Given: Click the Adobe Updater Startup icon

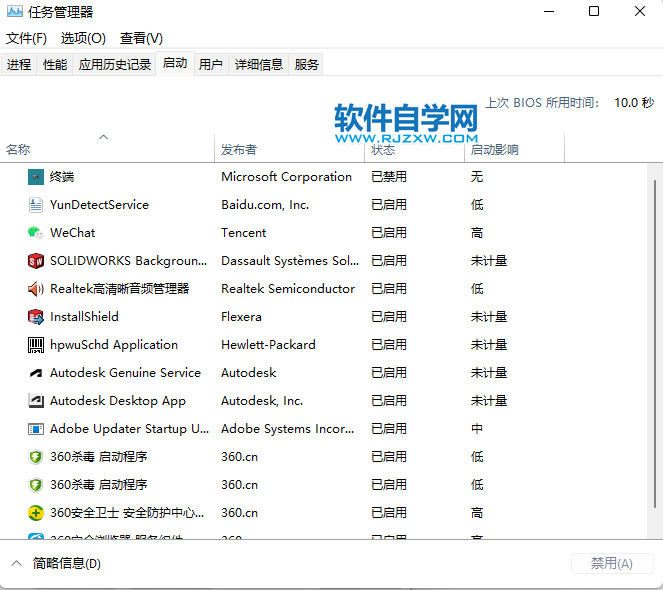Looking at the screenshot, I should point(36,429).
